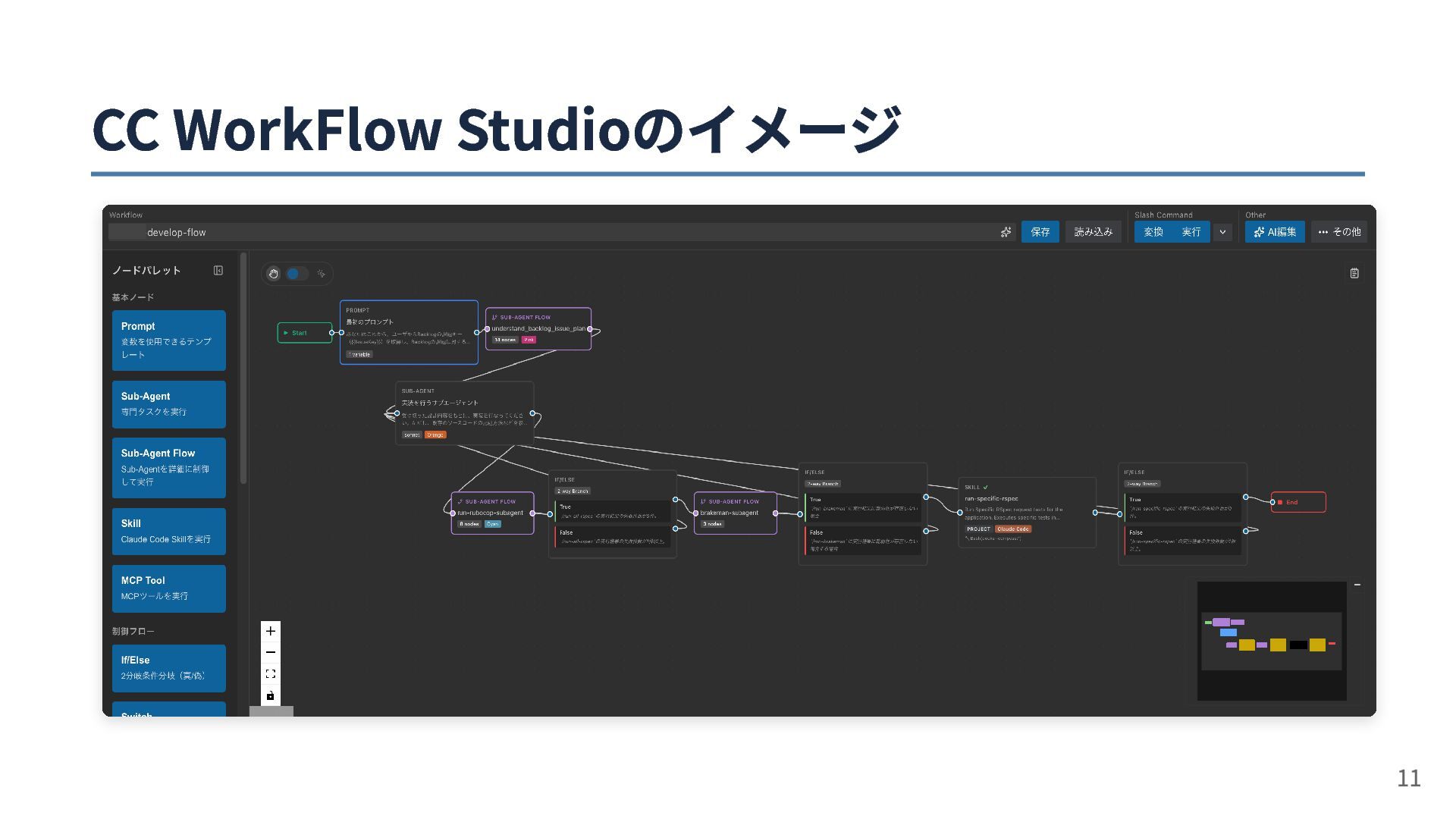Add a Sub-Agent Flow node from palette
This screenshot has height=819, width=1456.
(168, 467)
